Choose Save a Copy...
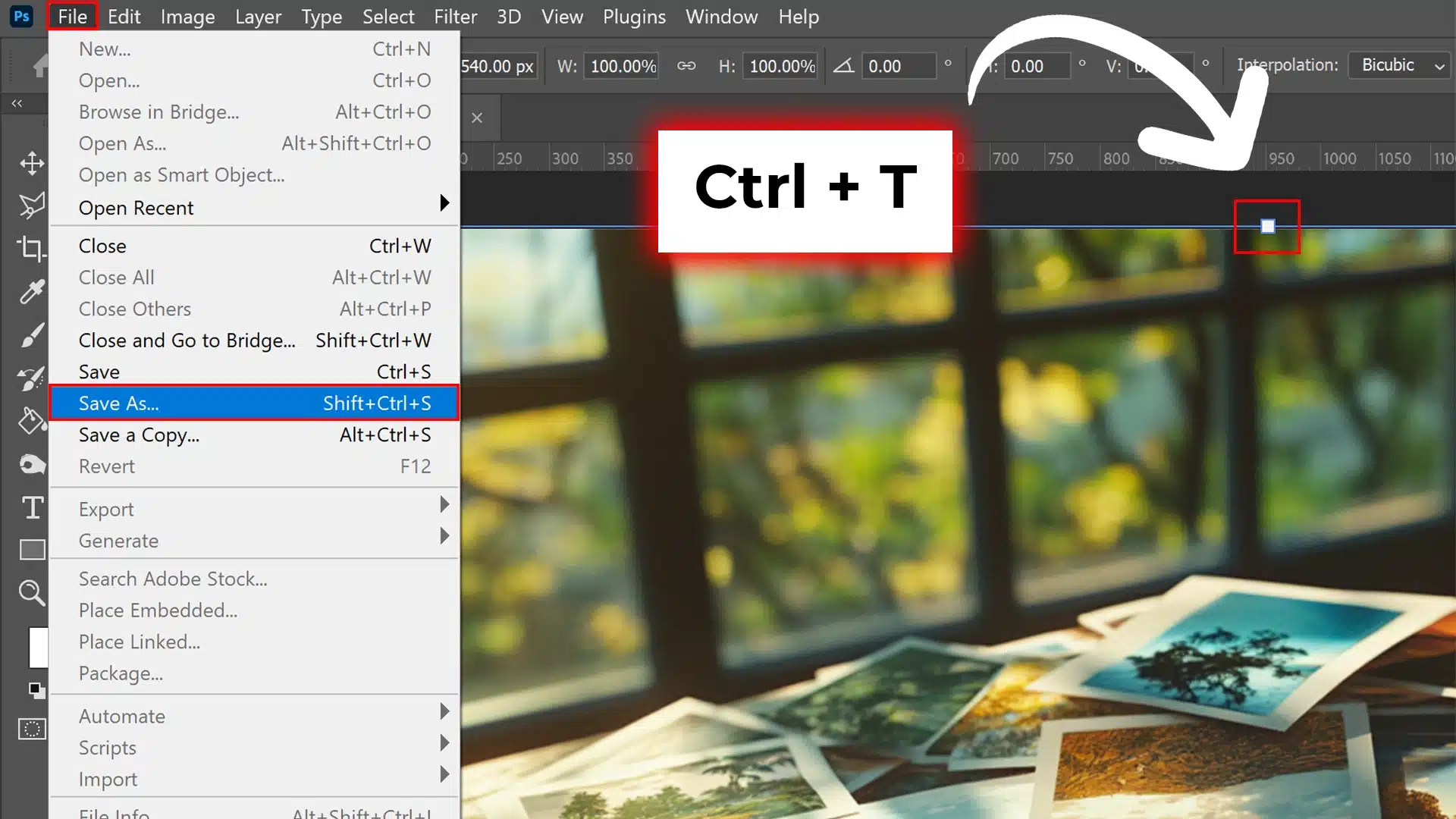The width and height of the screenshot is (1456, 819). (254, 435)
